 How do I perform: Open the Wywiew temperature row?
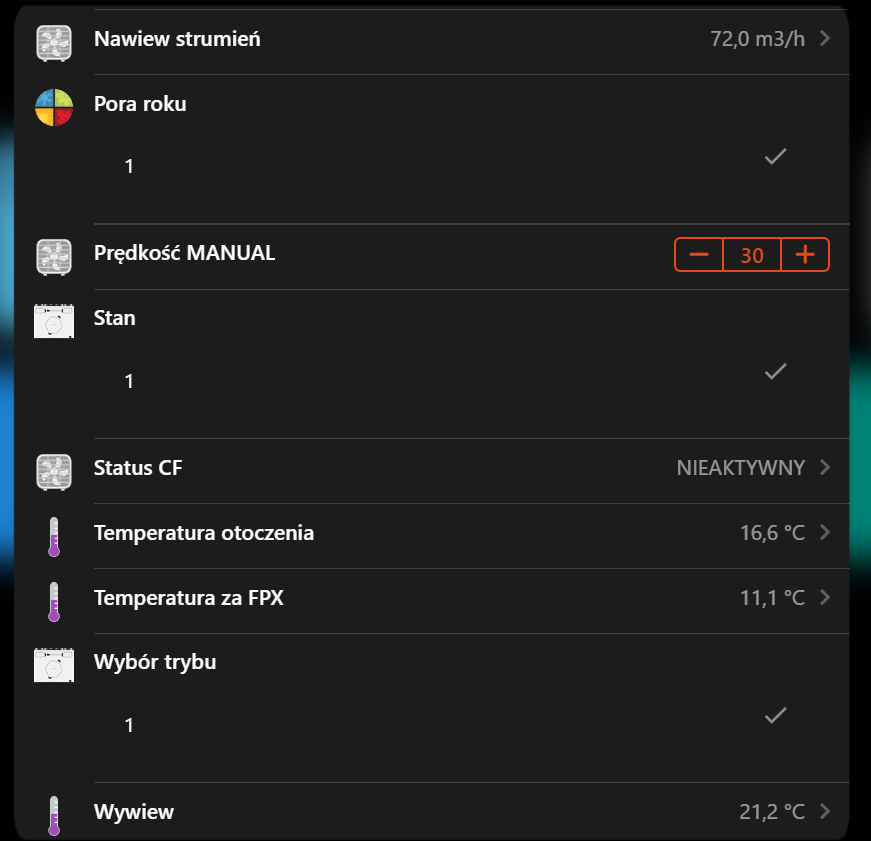pos(472,812)
